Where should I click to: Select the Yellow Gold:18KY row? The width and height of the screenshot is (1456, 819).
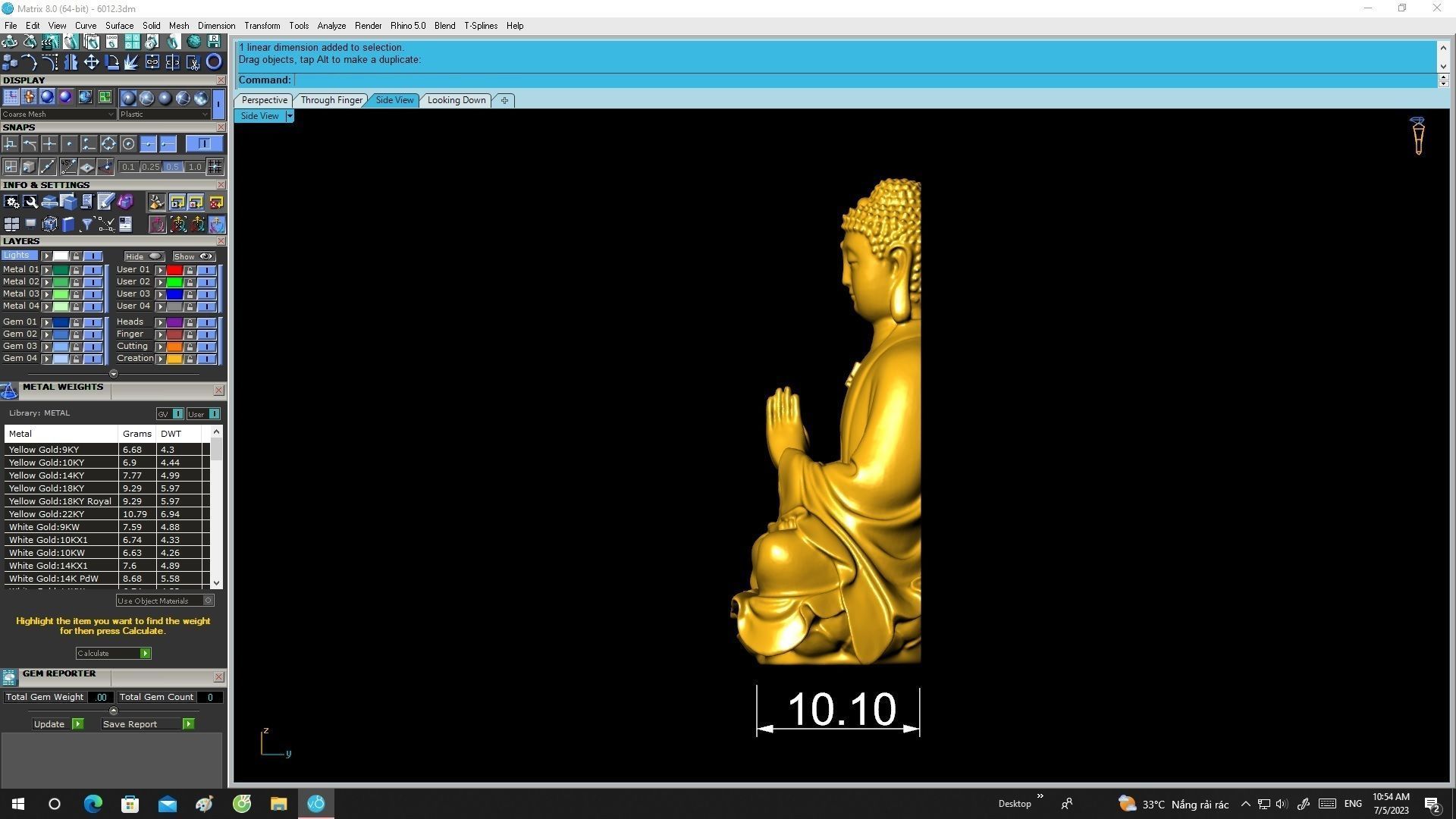tap(107, 488)
